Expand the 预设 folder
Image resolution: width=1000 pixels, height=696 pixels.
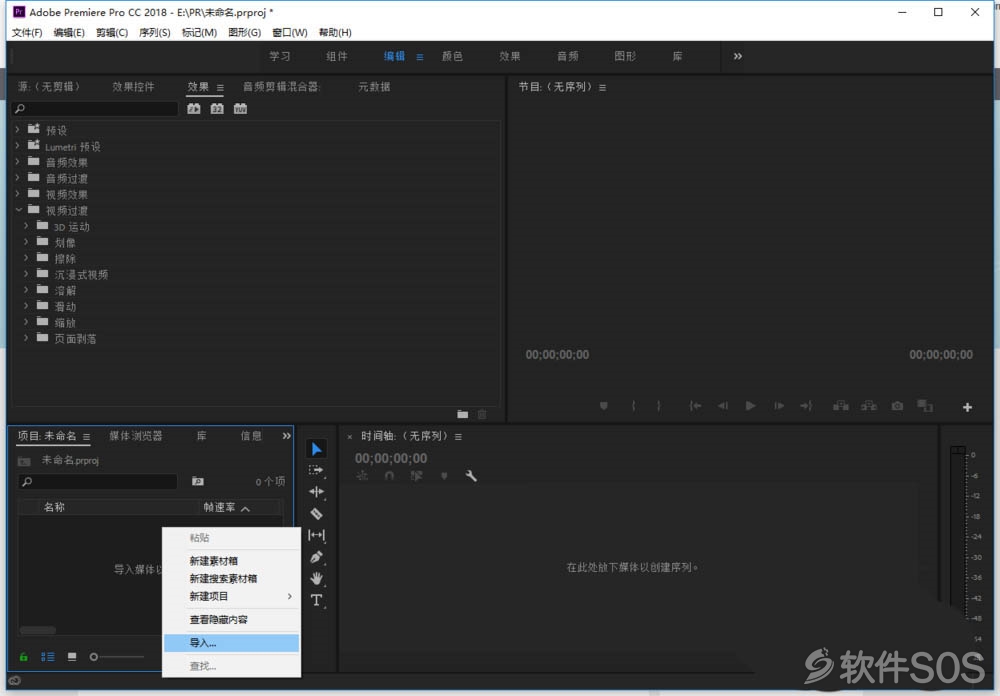coord(18,130)
